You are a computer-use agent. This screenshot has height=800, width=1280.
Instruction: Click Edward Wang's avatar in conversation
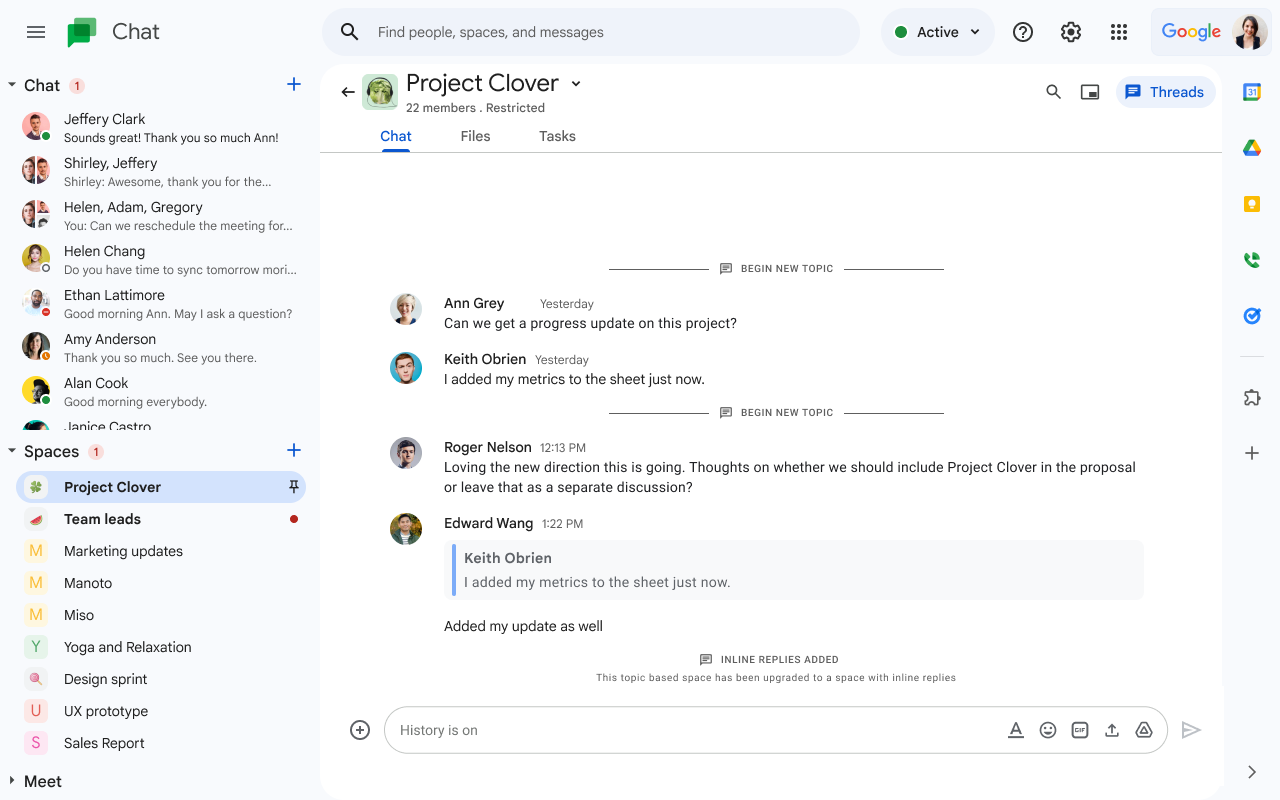tap(406, 529)
